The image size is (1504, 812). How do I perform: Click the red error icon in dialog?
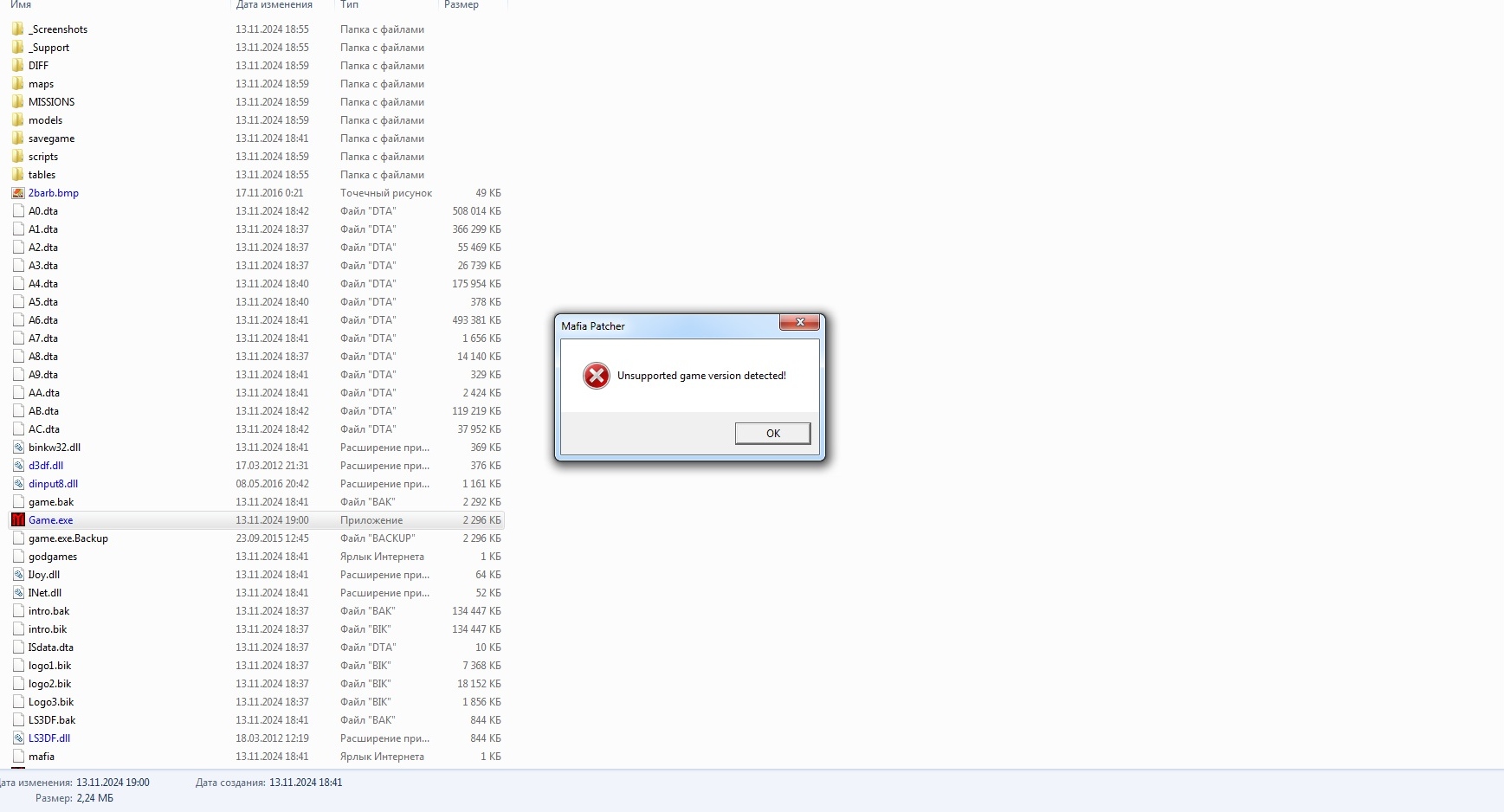(596, 376)
